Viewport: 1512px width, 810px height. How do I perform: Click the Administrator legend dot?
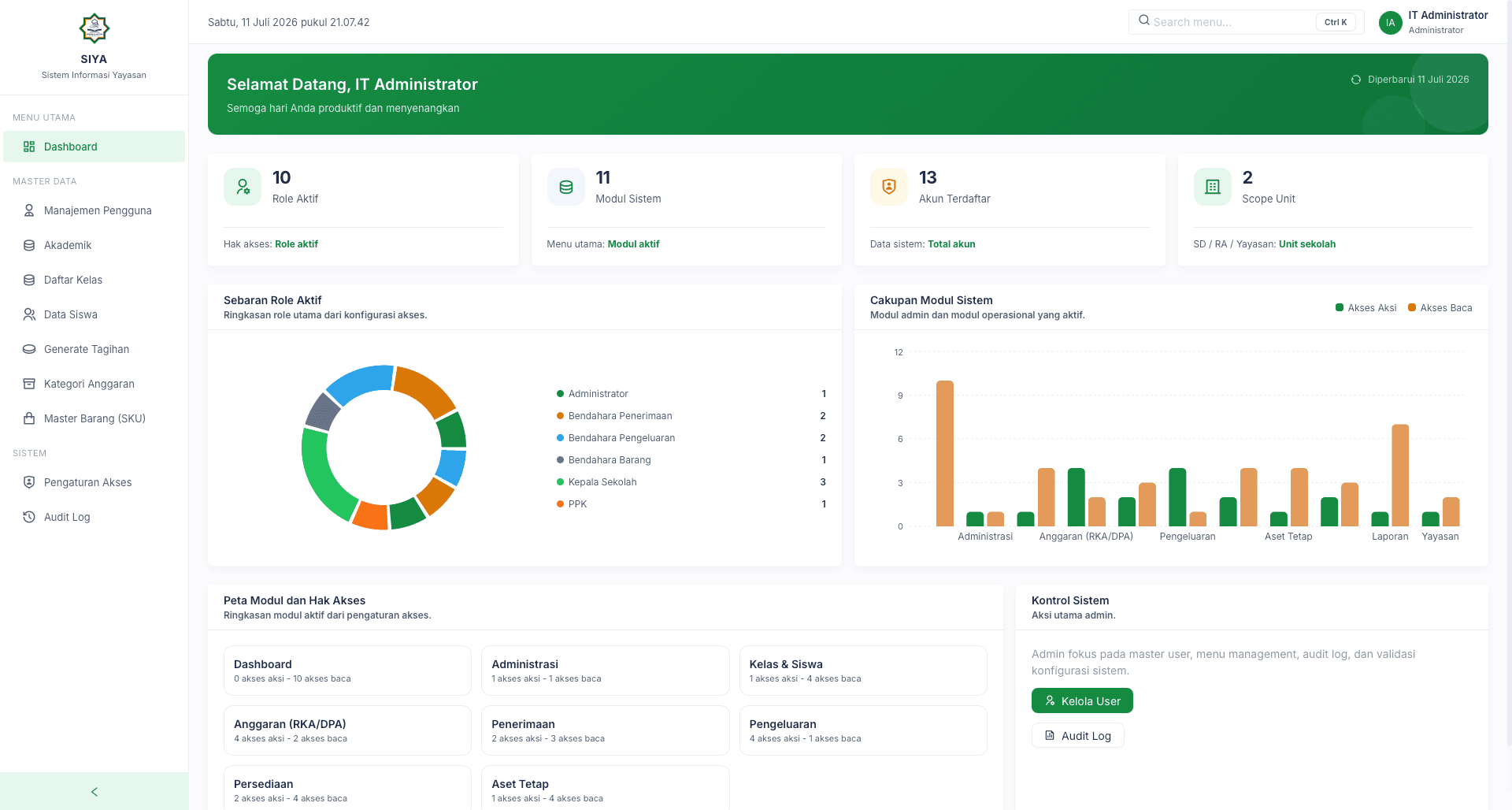coord(561,394)
